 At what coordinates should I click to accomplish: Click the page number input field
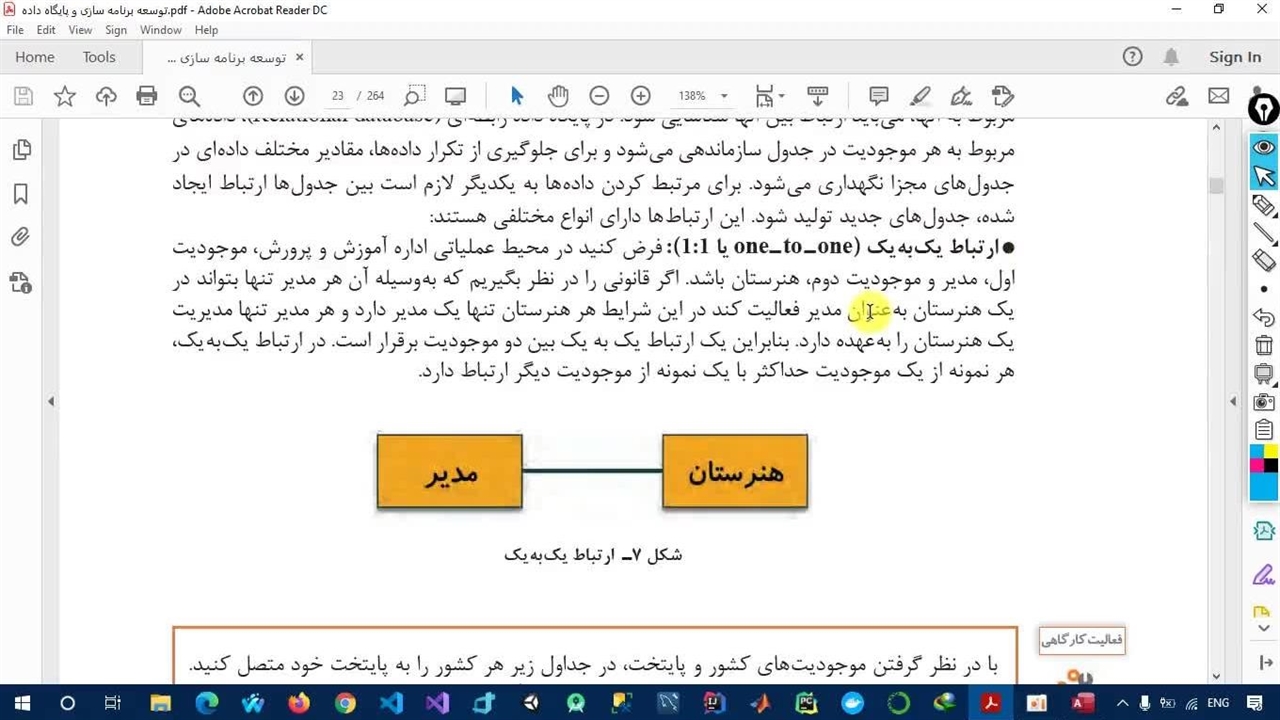pos(337,96)
